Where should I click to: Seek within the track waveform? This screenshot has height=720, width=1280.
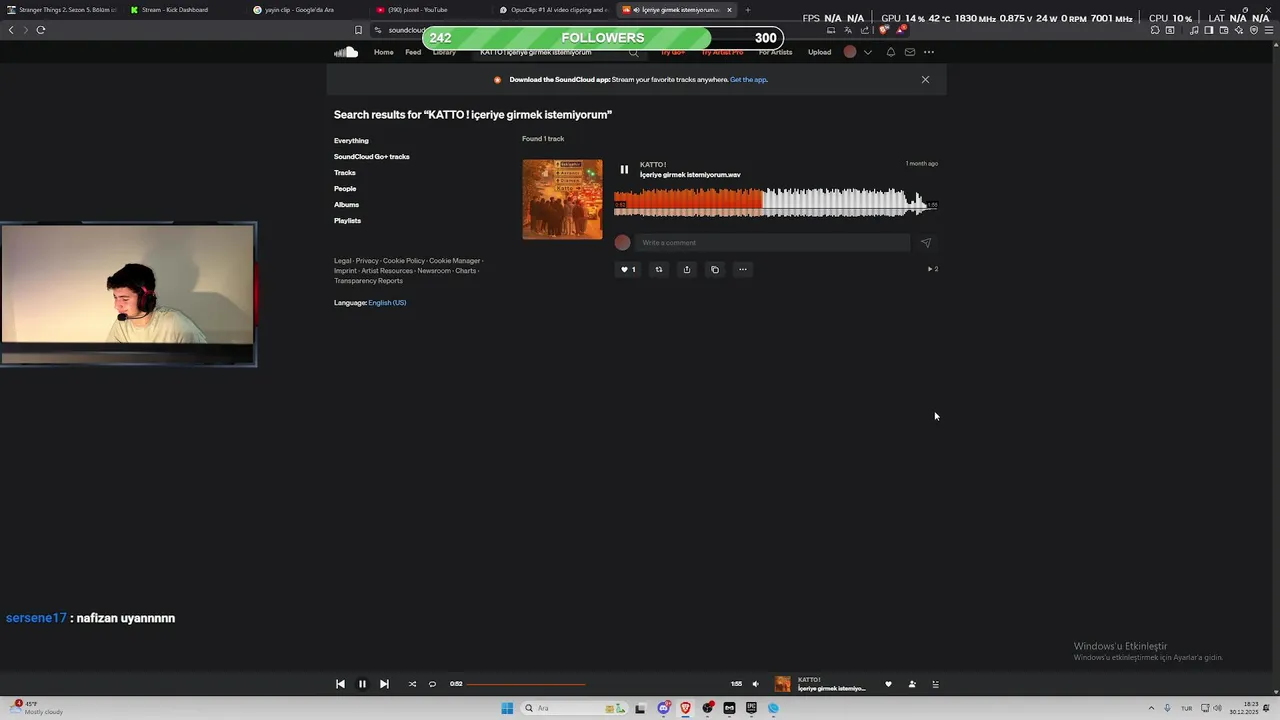click(x=776, y=203)
